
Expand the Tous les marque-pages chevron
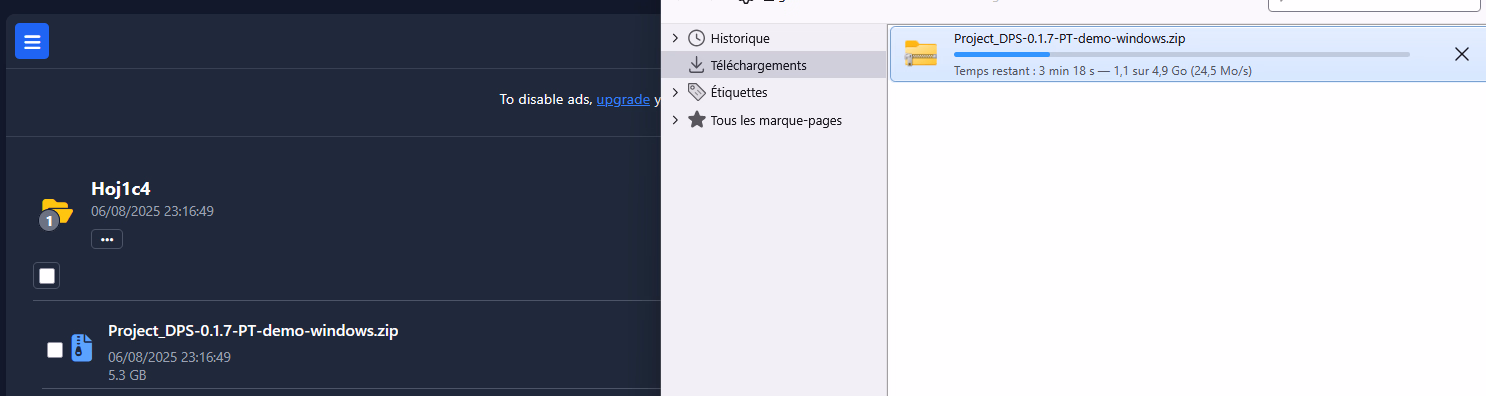tap(675, 120)
